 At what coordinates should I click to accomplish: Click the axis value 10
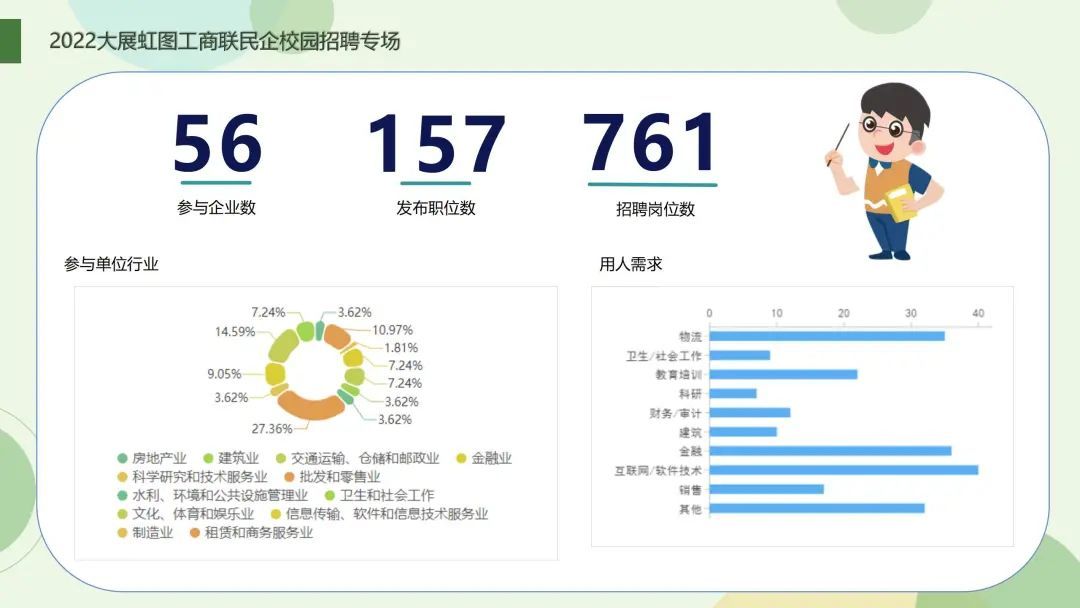pos(777,313)
